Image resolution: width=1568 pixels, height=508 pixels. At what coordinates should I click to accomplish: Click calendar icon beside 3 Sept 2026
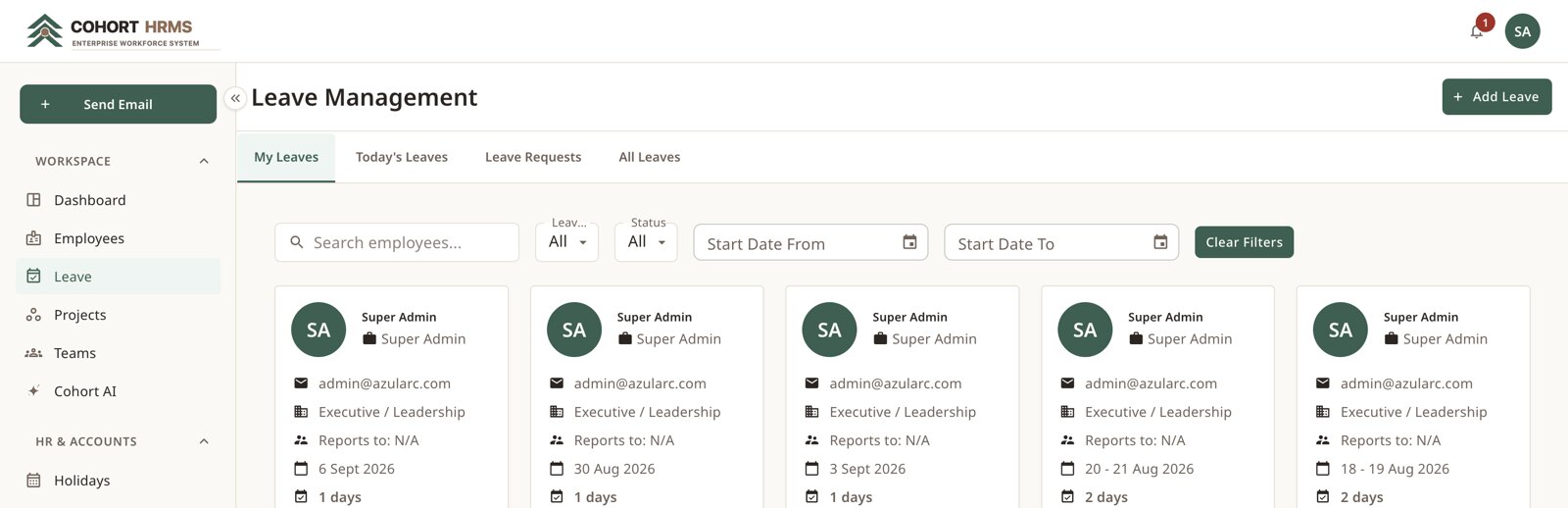pos(811,469)
